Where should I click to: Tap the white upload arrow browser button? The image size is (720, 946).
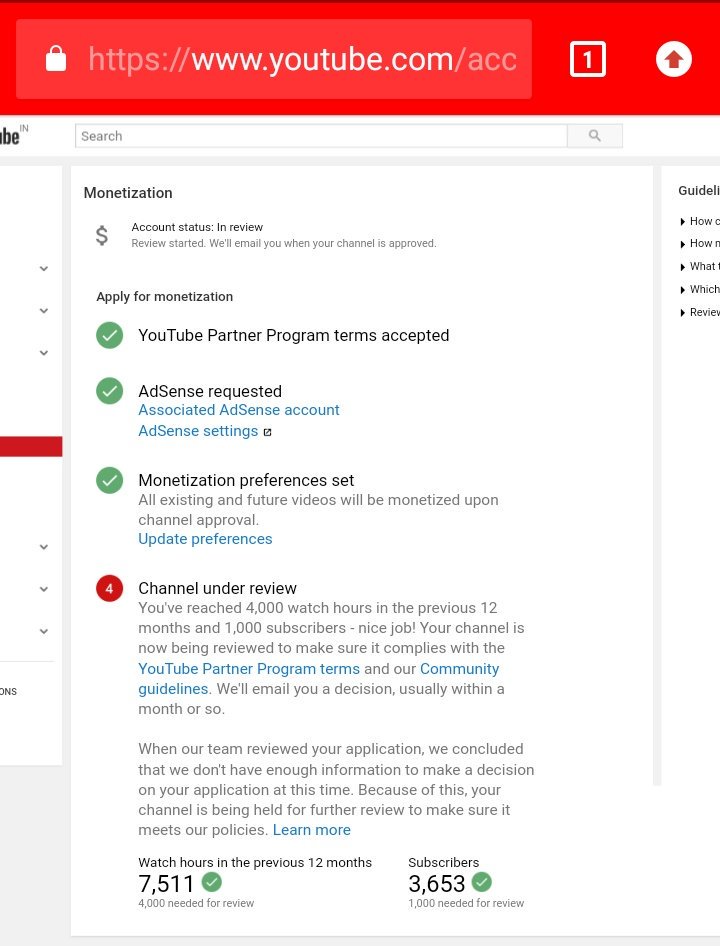674,59
